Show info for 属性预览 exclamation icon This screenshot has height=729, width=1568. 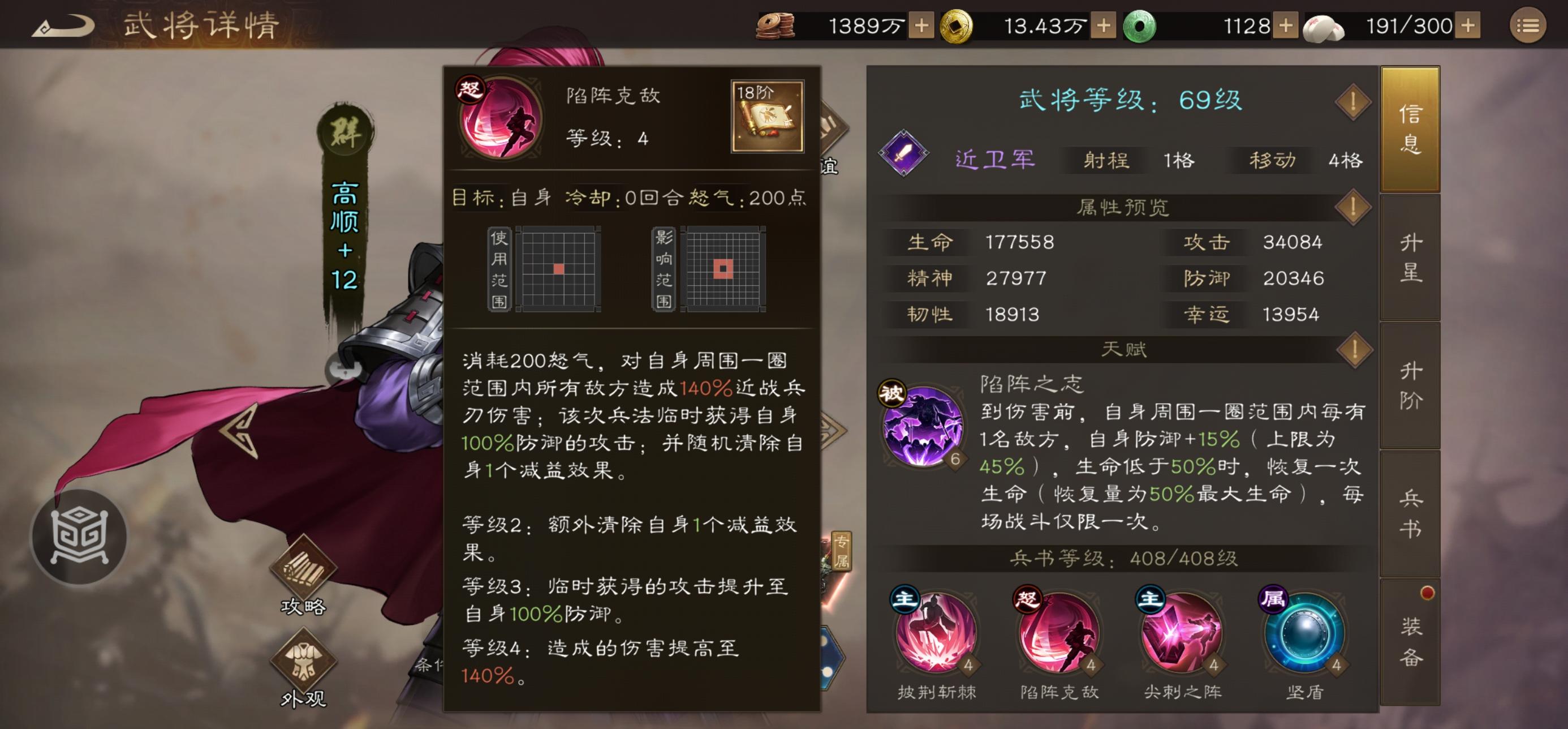point(1353,207)
